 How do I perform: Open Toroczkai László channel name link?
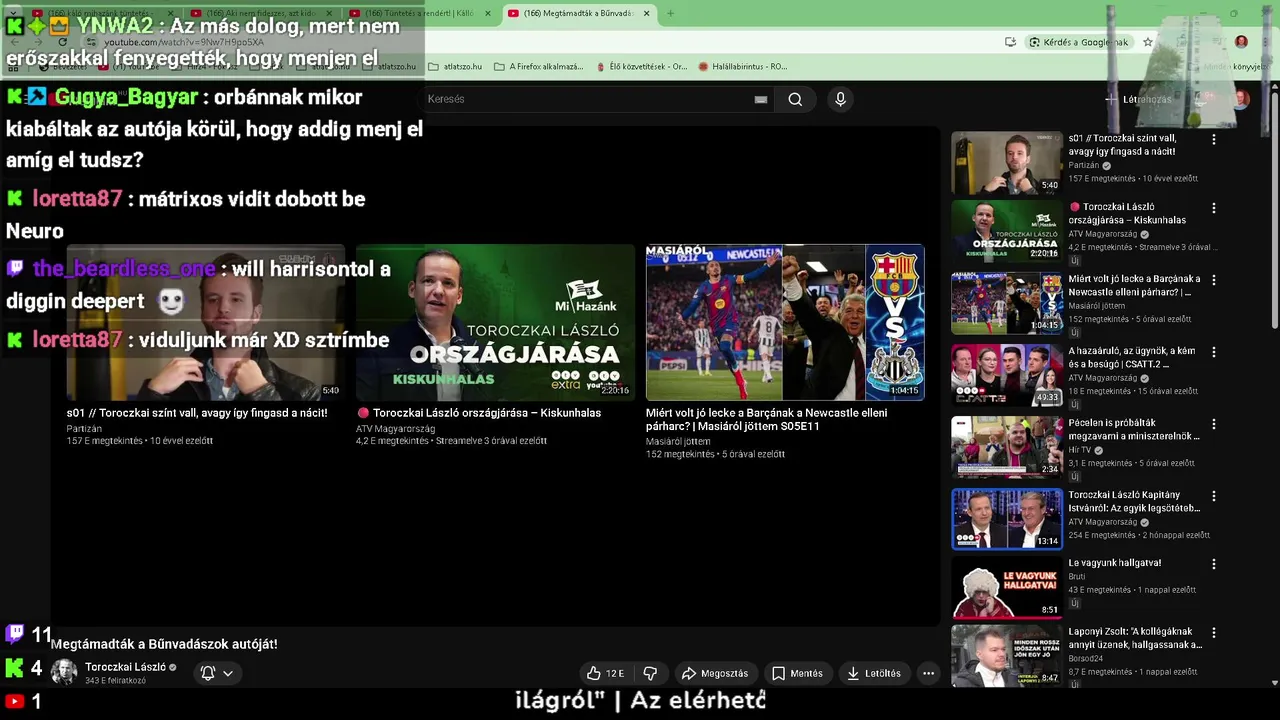click(x=125, y=667)
